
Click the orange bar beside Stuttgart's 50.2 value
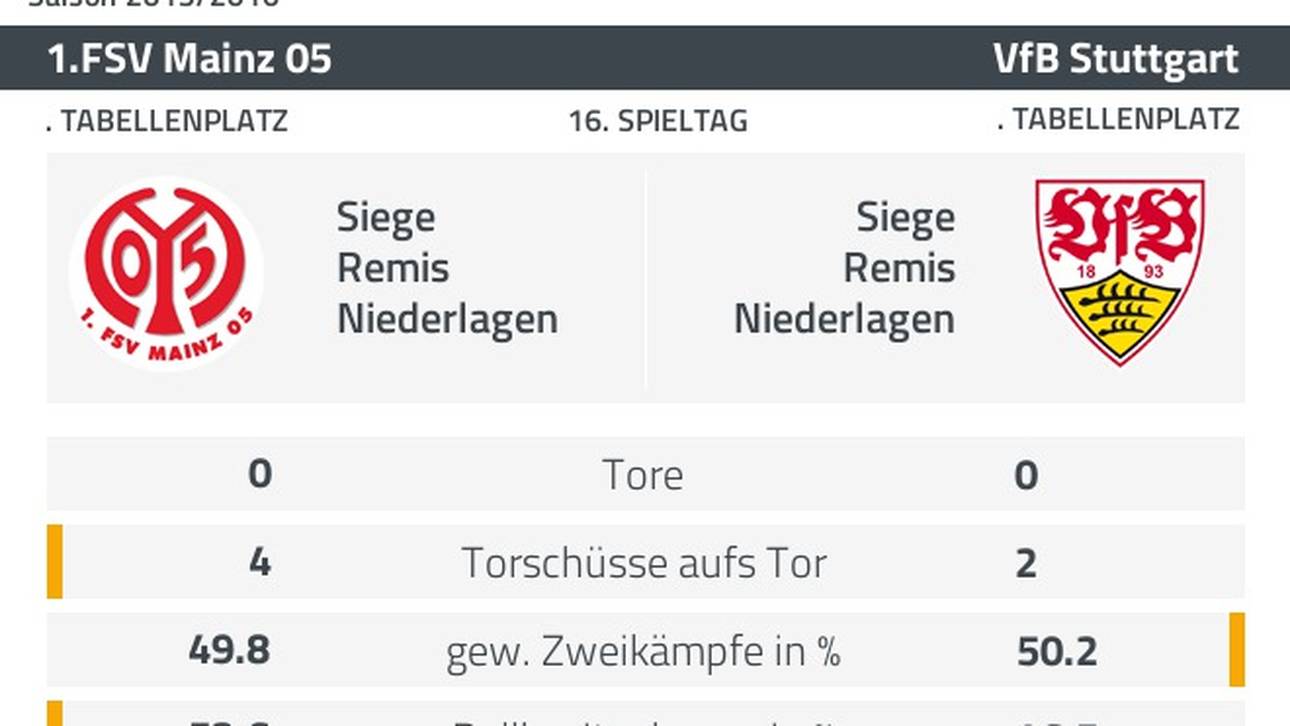click(x=1237, y=650)
